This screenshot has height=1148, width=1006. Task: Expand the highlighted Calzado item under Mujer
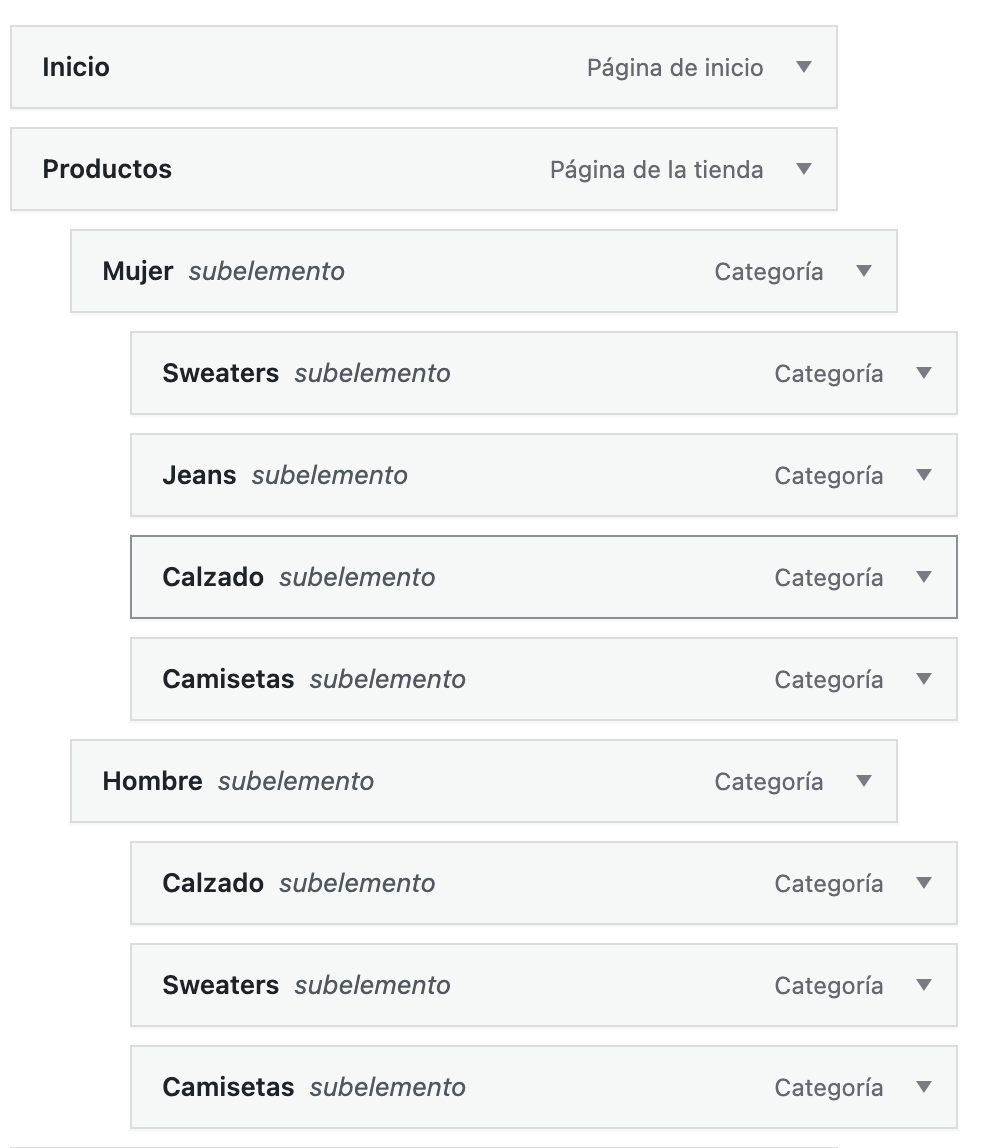924,577
